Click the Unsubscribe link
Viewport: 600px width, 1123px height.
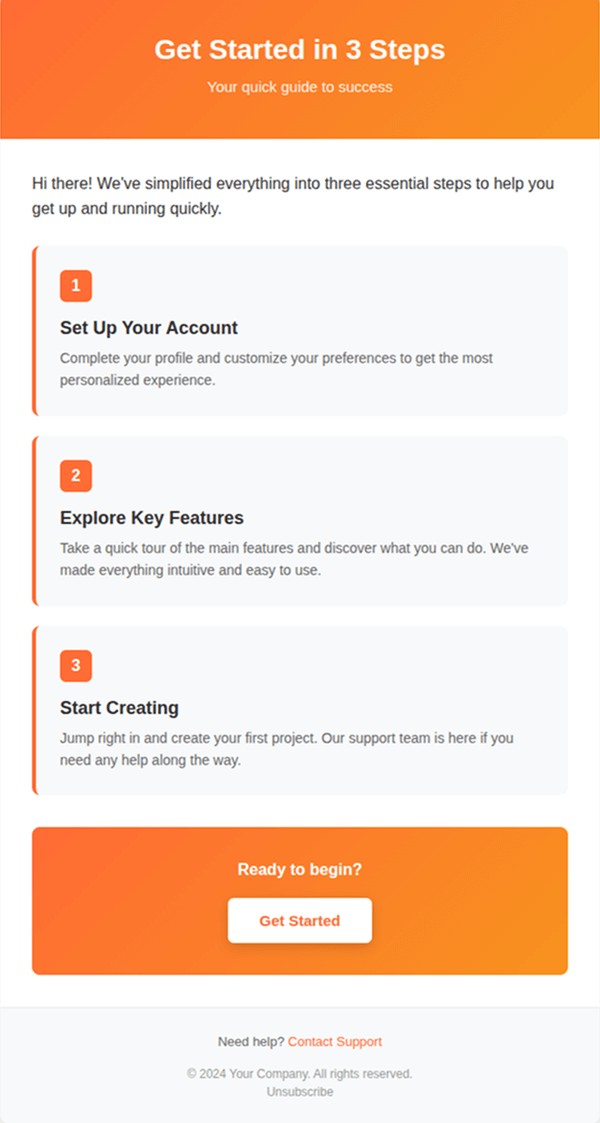(x=300, y=1092)
